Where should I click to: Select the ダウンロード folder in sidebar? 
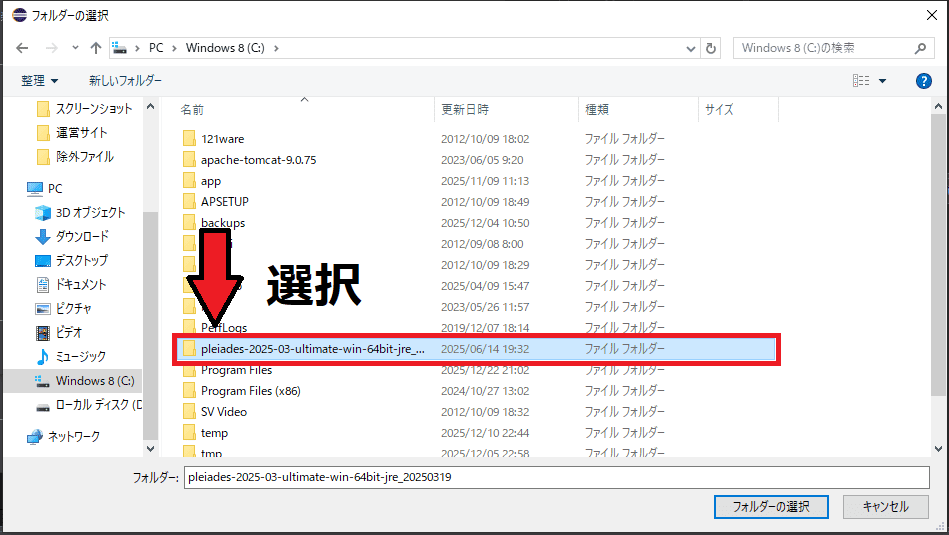point(81,236)
